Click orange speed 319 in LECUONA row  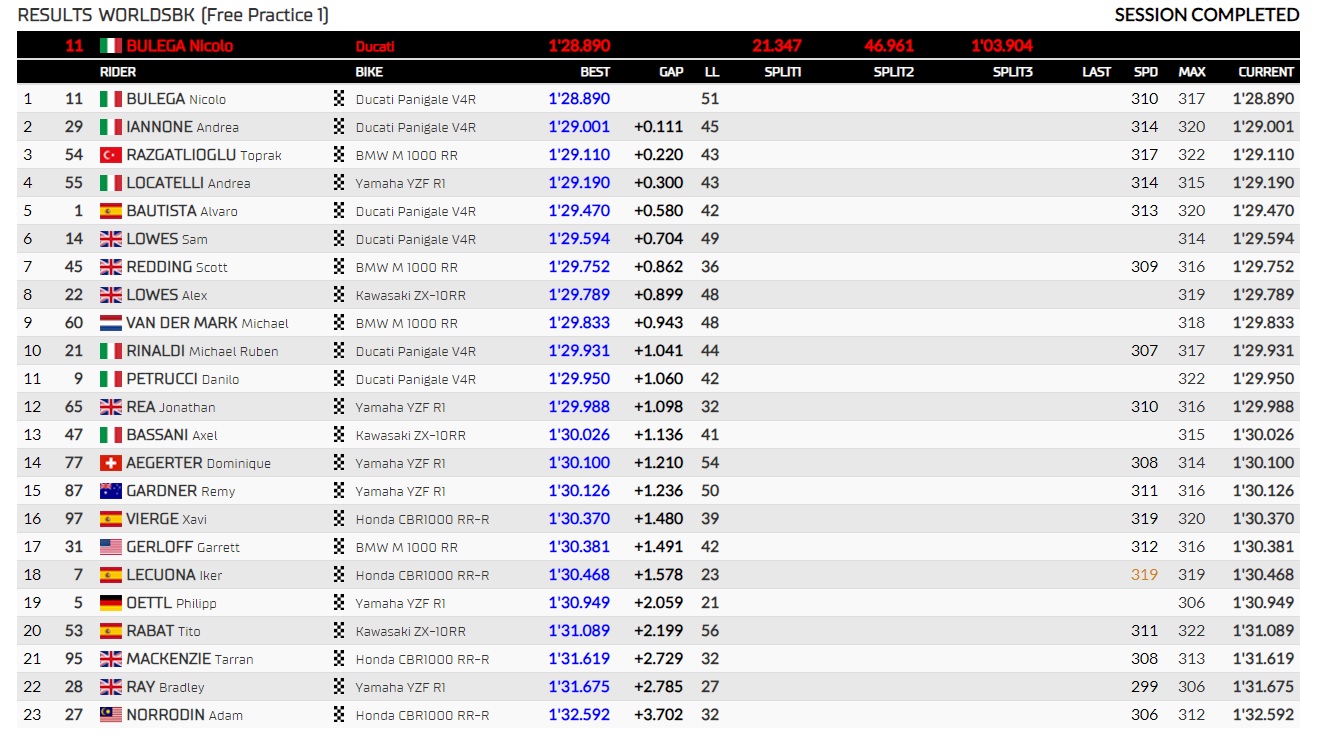tap(1145, 575)
